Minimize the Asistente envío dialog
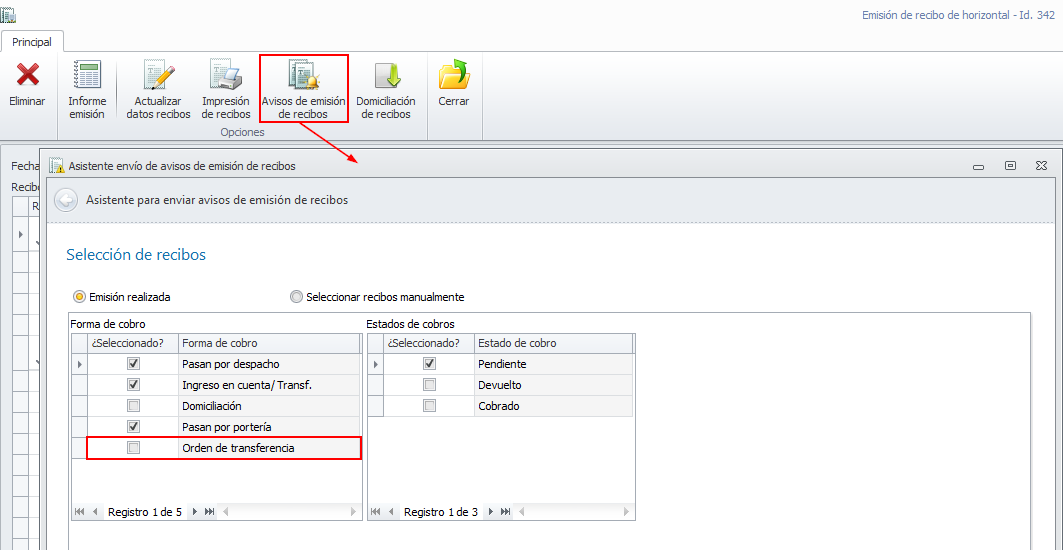Viewport: 1063px width, 550px height. pos(978,166)
